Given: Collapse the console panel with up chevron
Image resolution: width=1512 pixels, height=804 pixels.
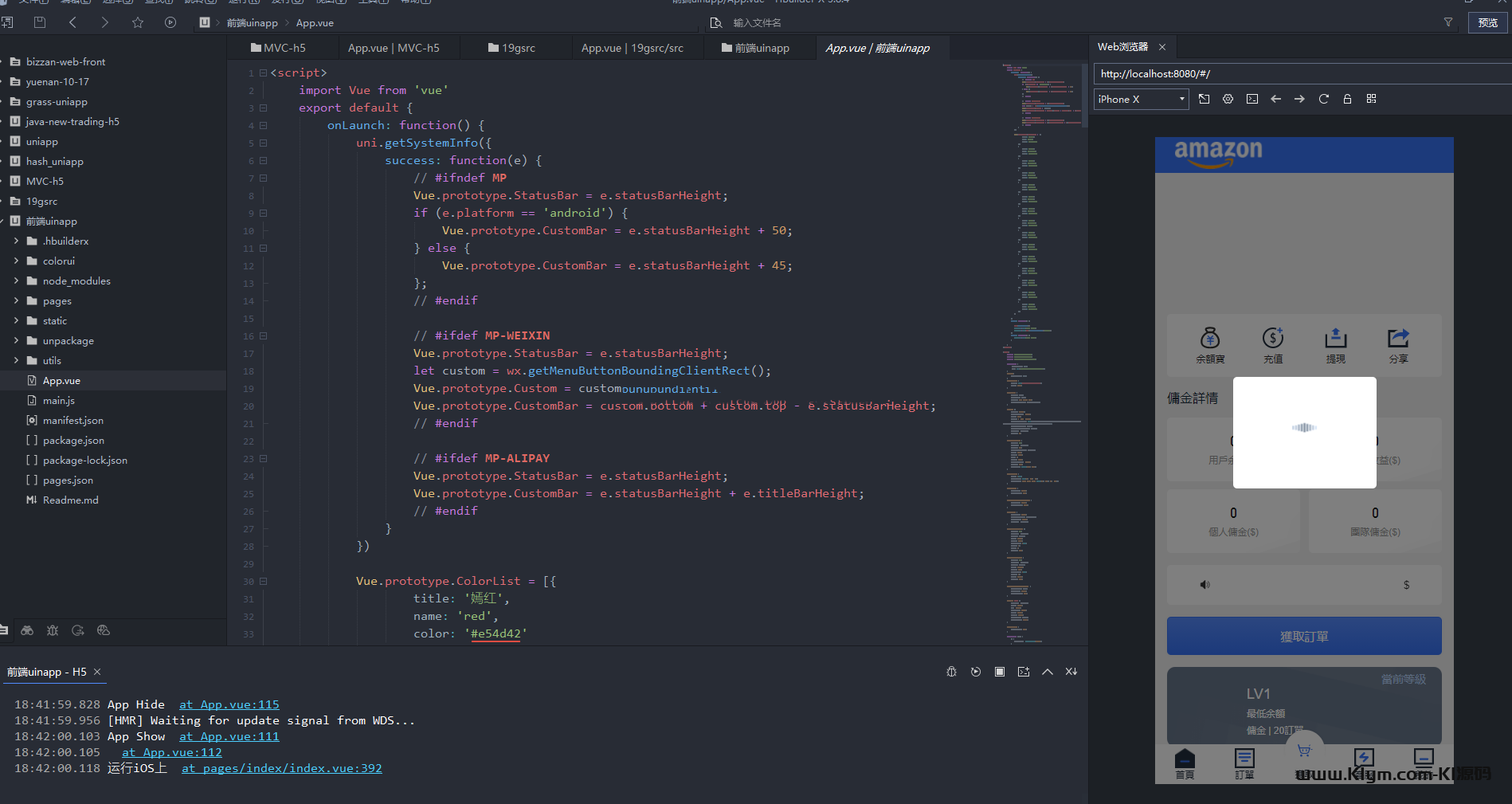Looking at the screenshot, I should pos(1048,672).
